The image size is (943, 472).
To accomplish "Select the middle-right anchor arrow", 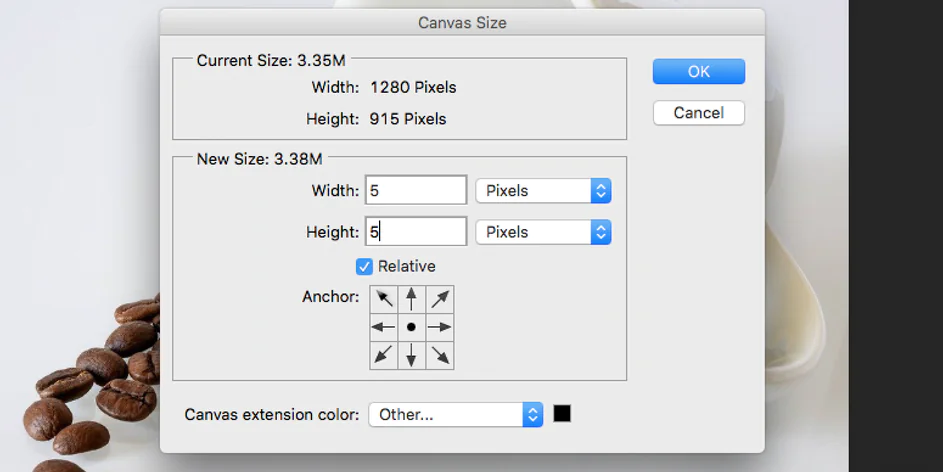I will tap(439, 327).
